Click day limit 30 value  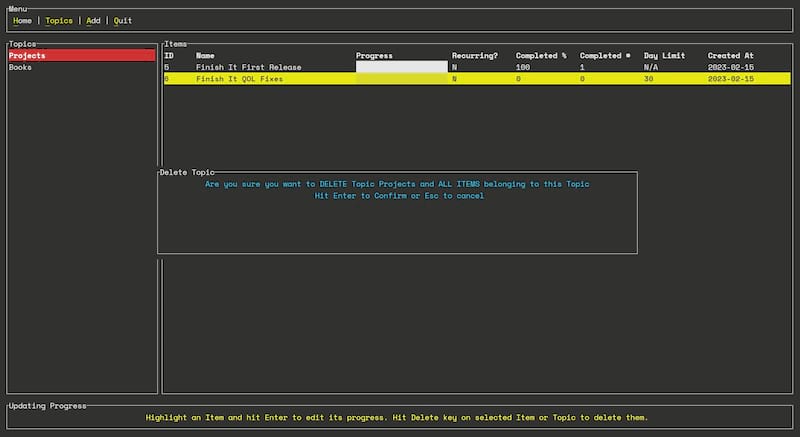648,79
